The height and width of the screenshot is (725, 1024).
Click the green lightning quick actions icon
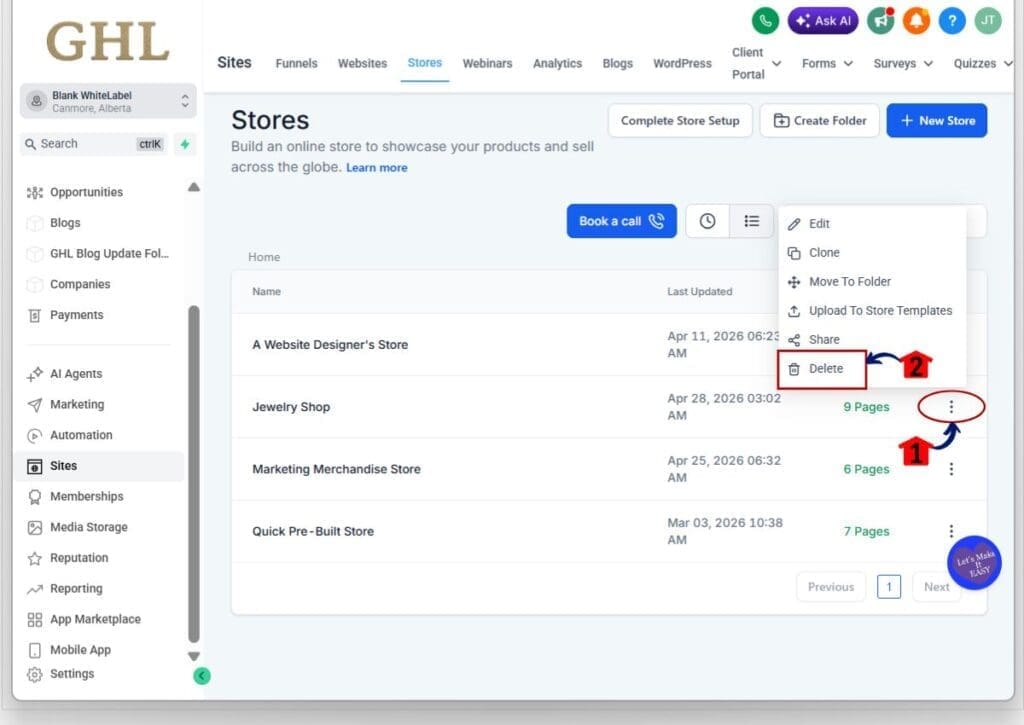coord(184,144)
